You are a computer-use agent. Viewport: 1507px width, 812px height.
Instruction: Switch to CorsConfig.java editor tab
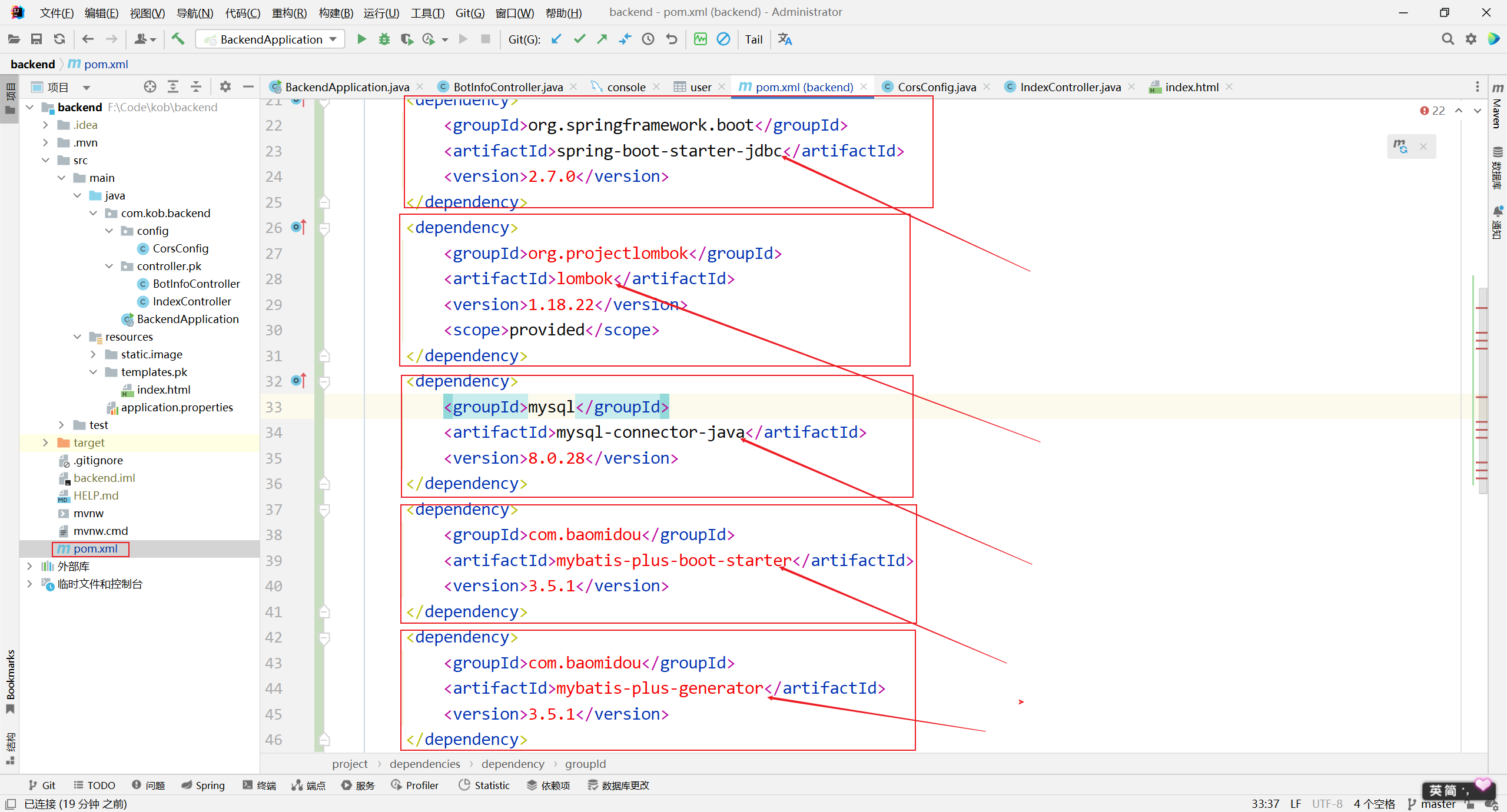[x=929, y=87]
